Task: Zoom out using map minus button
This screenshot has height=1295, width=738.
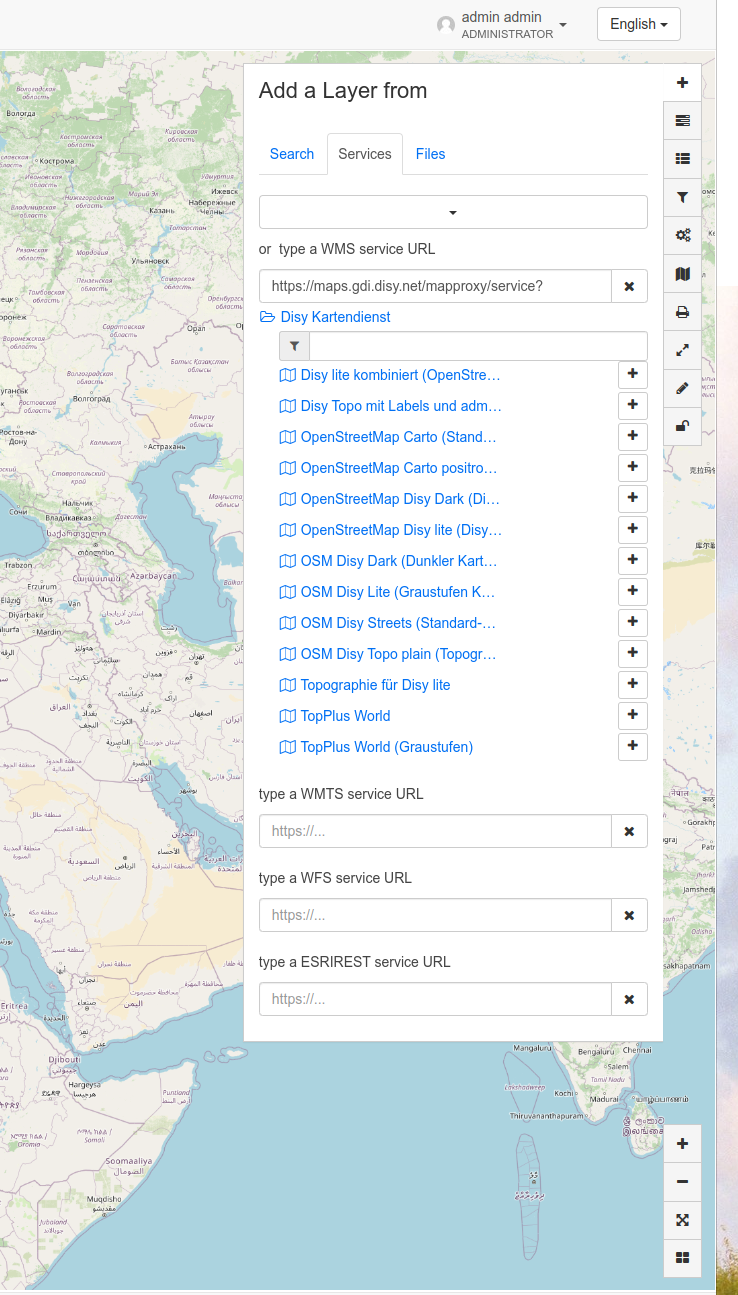Action: point(682,1181)
